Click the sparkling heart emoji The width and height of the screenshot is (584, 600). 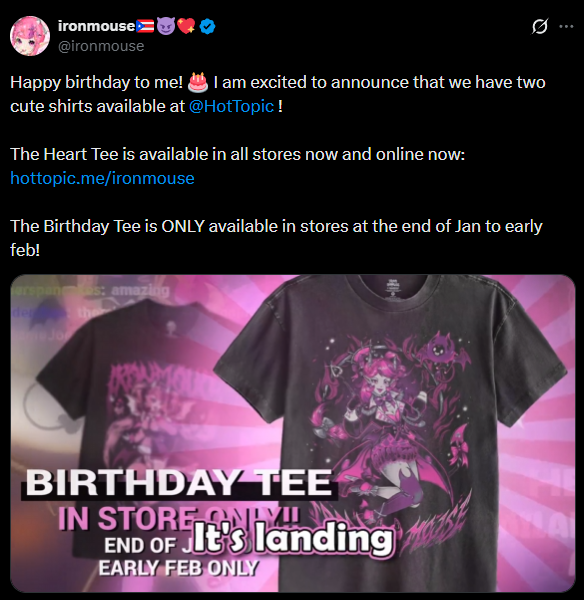[186, 26]
